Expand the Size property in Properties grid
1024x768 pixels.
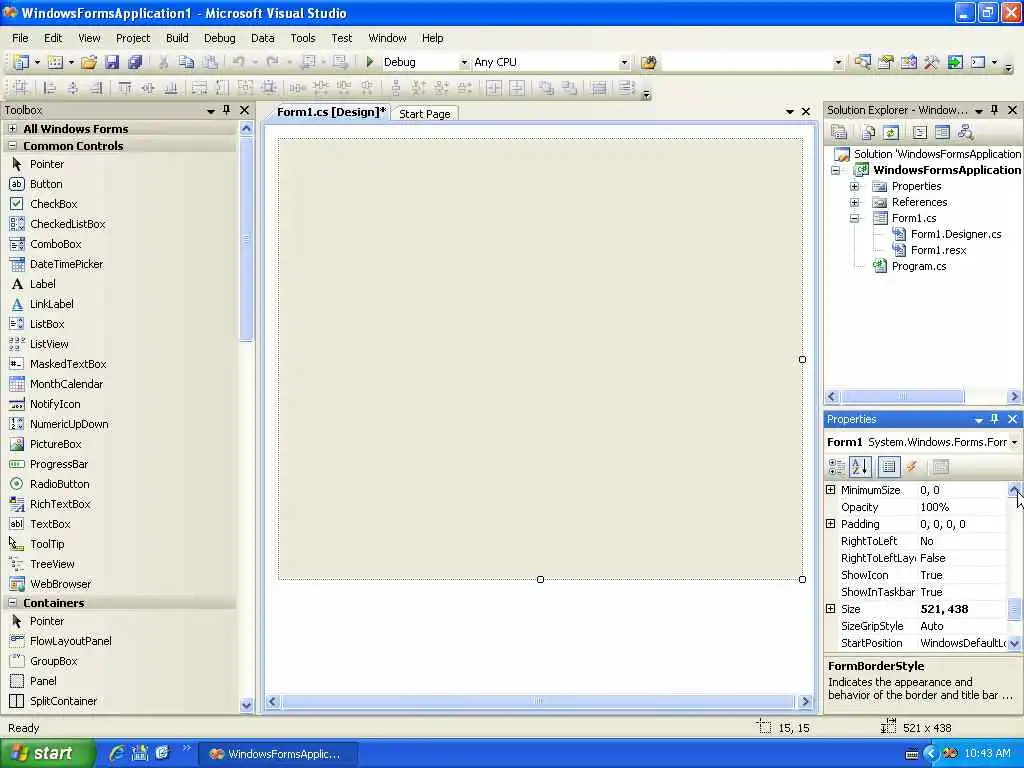pos(831,609)
